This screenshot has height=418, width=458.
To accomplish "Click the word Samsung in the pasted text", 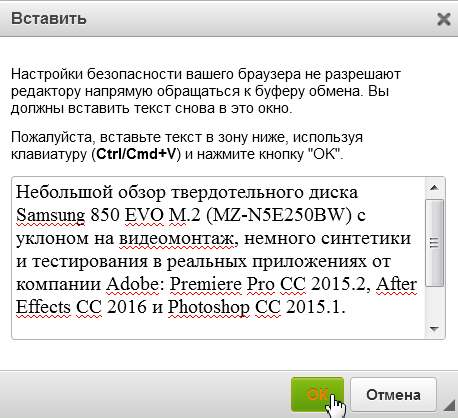I will pos(50,215).
